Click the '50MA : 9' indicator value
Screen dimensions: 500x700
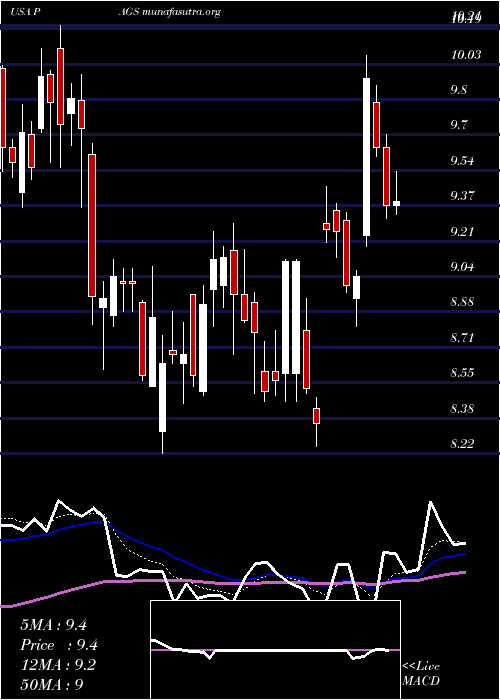pos(52,685)
